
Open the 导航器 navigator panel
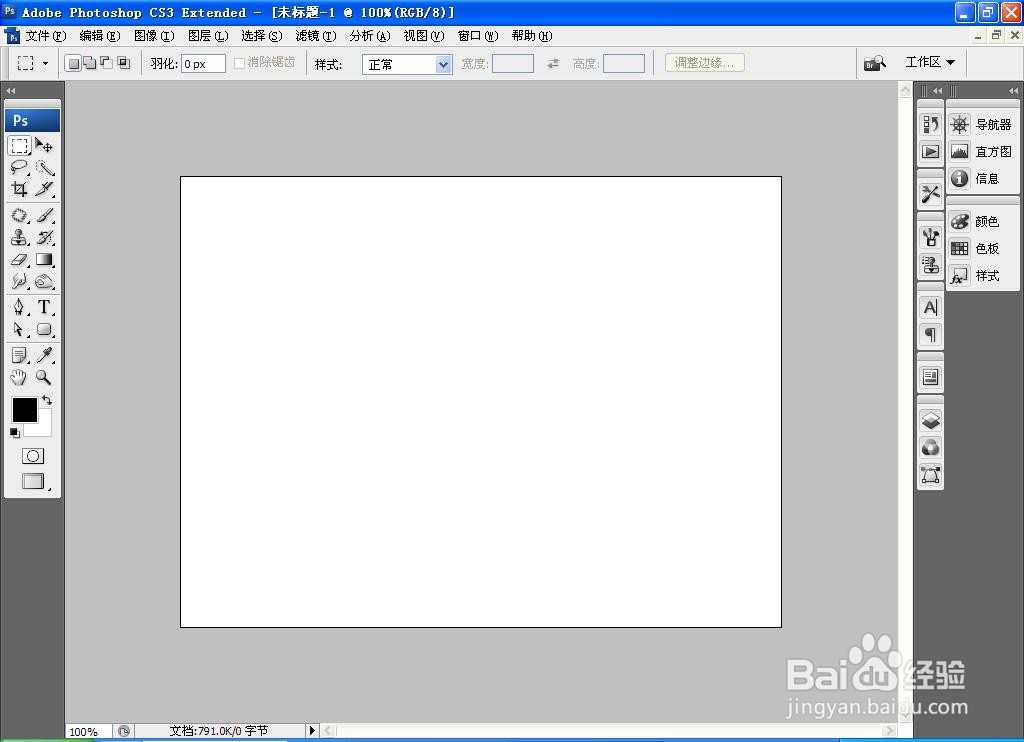click(982, 124)
